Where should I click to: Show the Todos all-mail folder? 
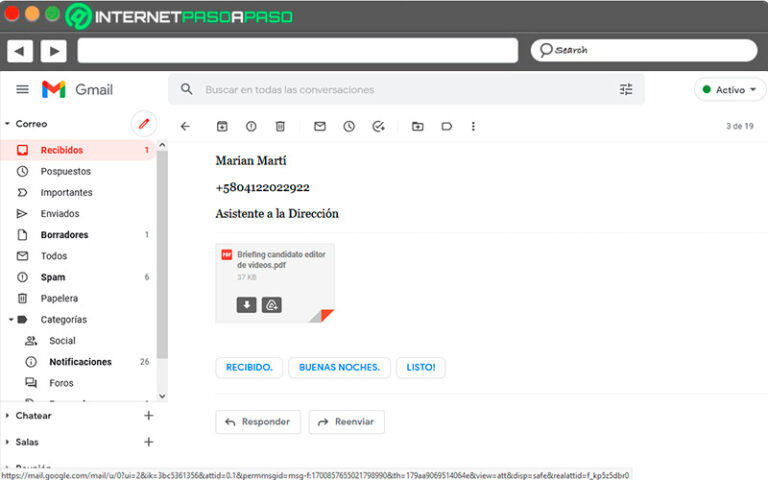78,256
